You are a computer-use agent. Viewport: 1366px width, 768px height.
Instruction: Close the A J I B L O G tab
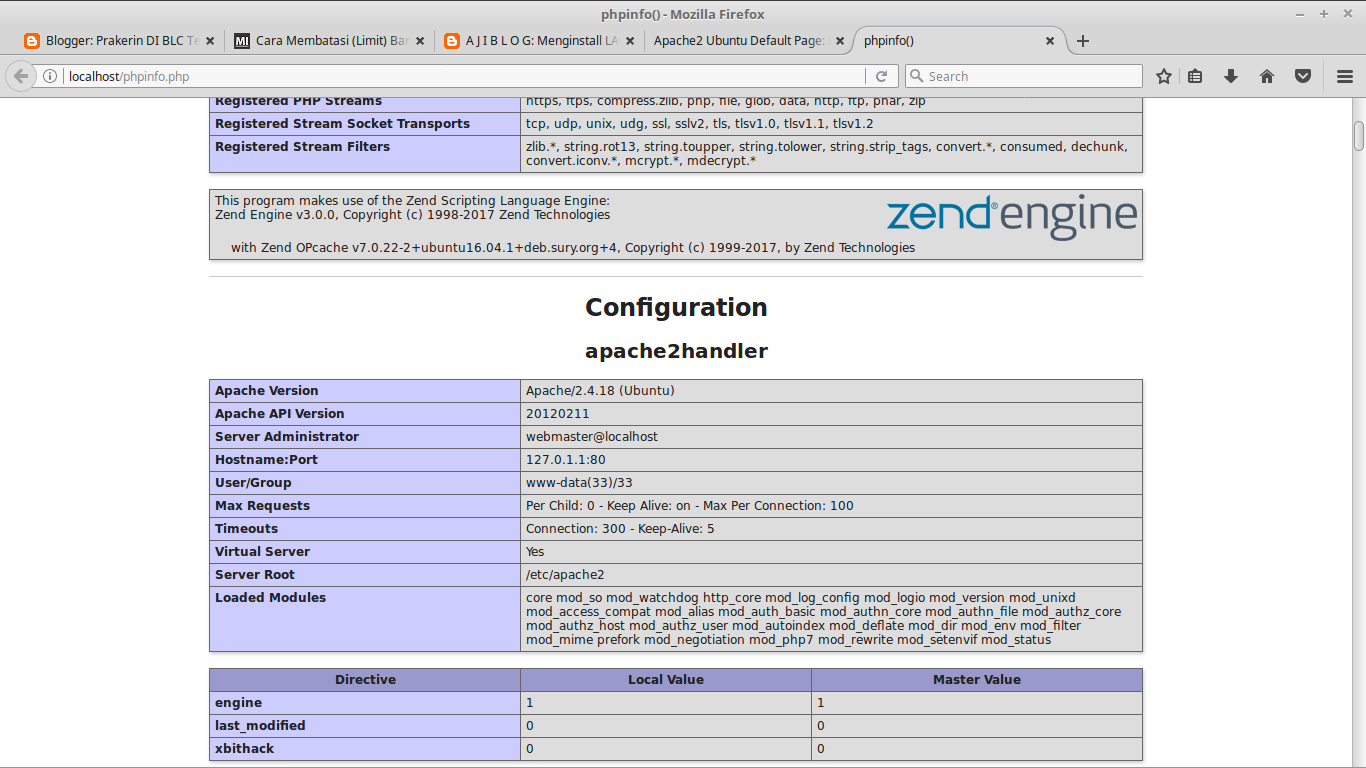point(630,41)
